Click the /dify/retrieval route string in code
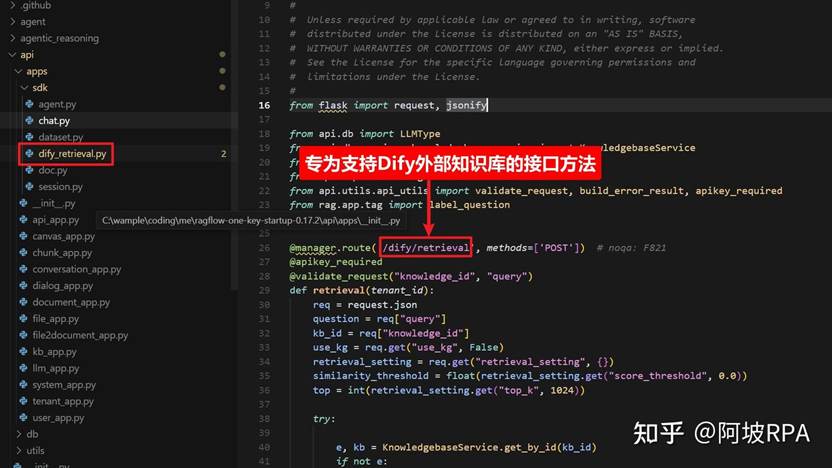Screen dimensions: 832x468 426,247
